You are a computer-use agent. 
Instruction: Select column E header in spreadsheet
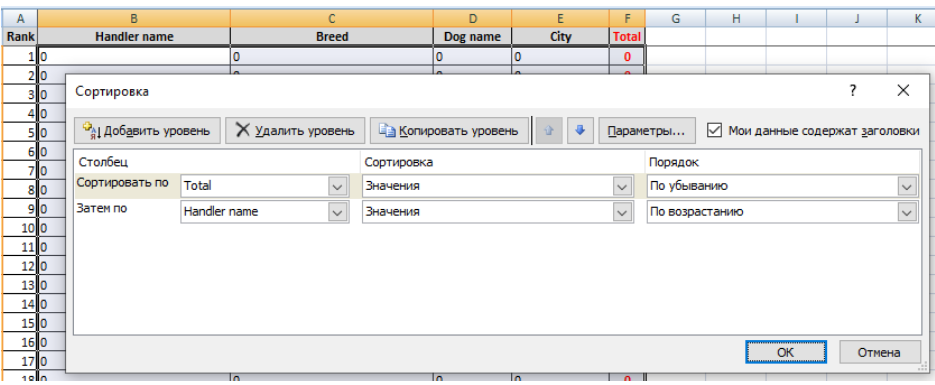(x=561, y=18)
